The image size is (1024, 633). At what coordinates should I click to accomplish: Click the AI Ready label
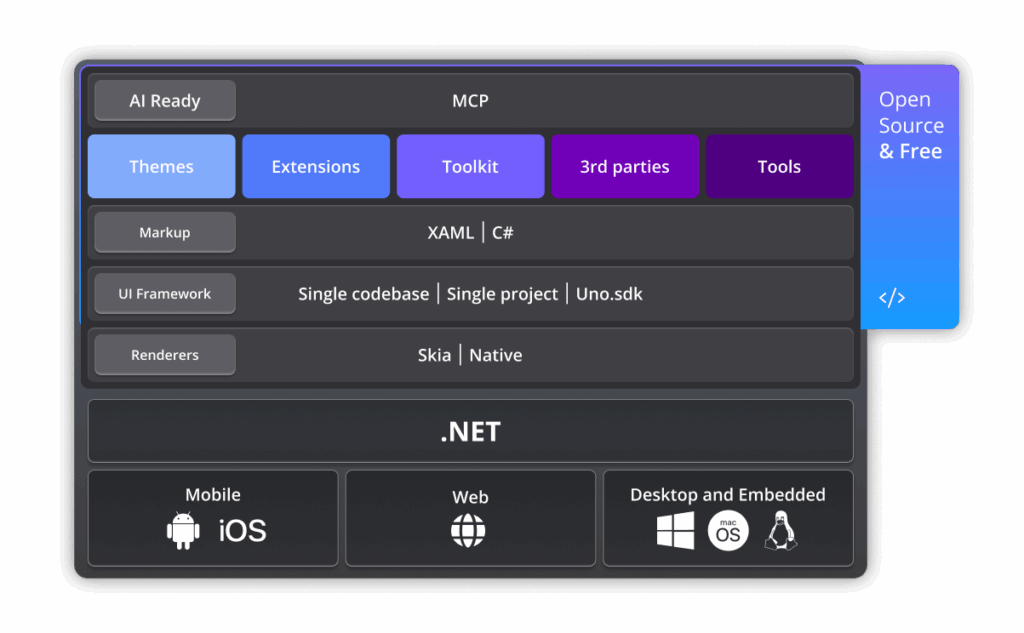(165, 101)
